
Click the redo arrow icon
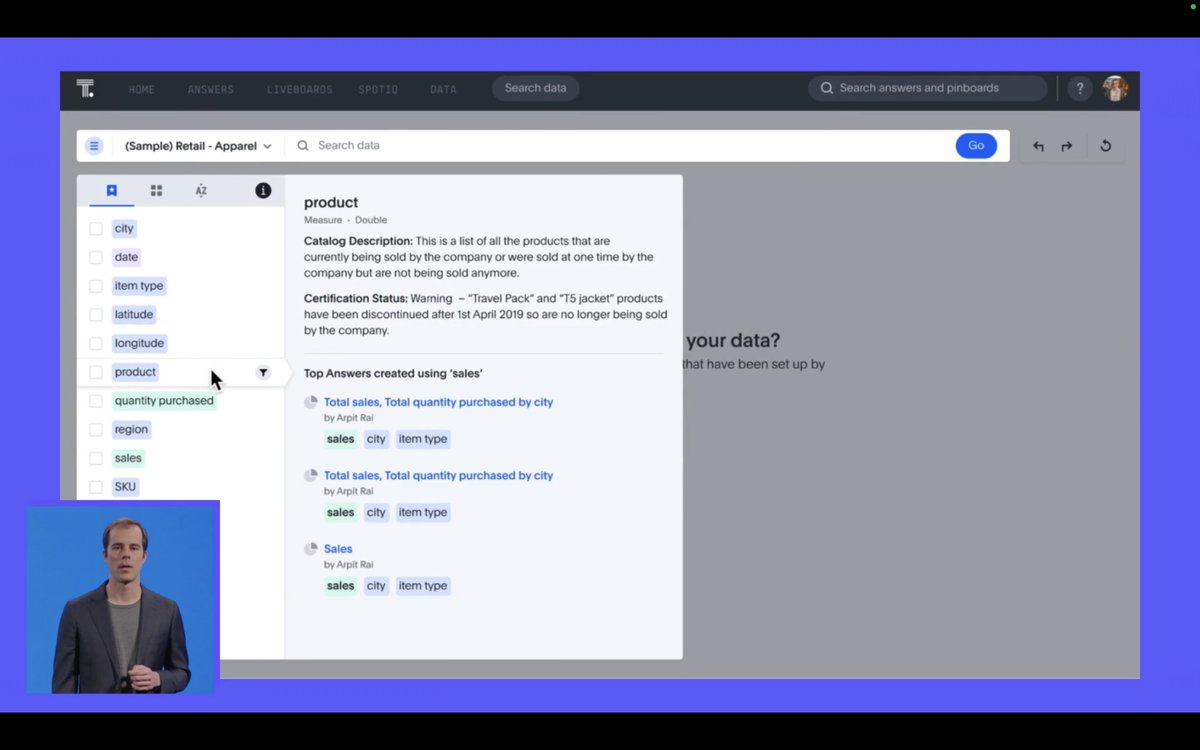[x=1066, y=145]
